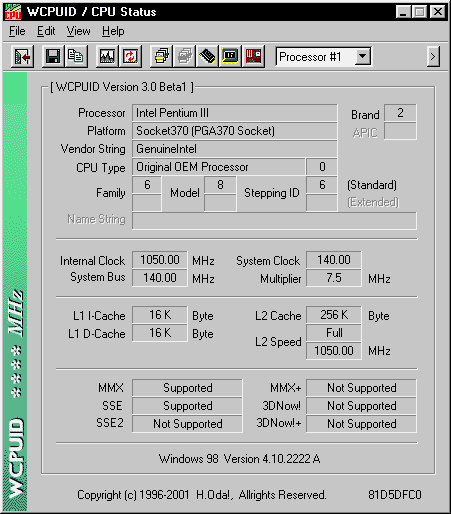Viewport: 451px width, 514px height.
Task: Click the Exit door icon in toolbar
Action: [22, 56]
